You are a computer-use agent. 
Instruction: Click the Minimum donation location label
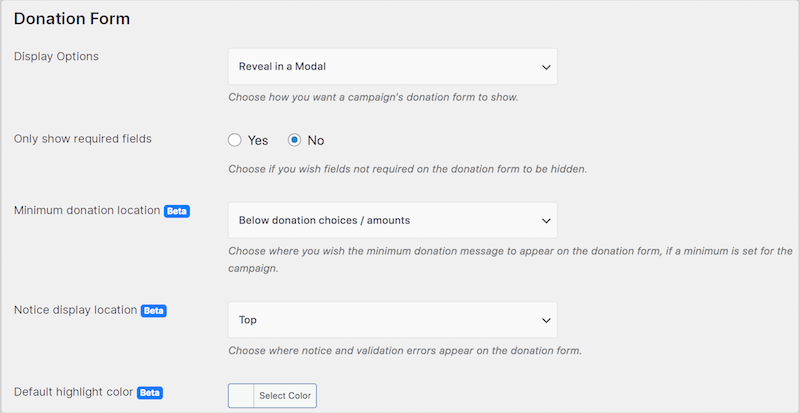click(87, 210)
